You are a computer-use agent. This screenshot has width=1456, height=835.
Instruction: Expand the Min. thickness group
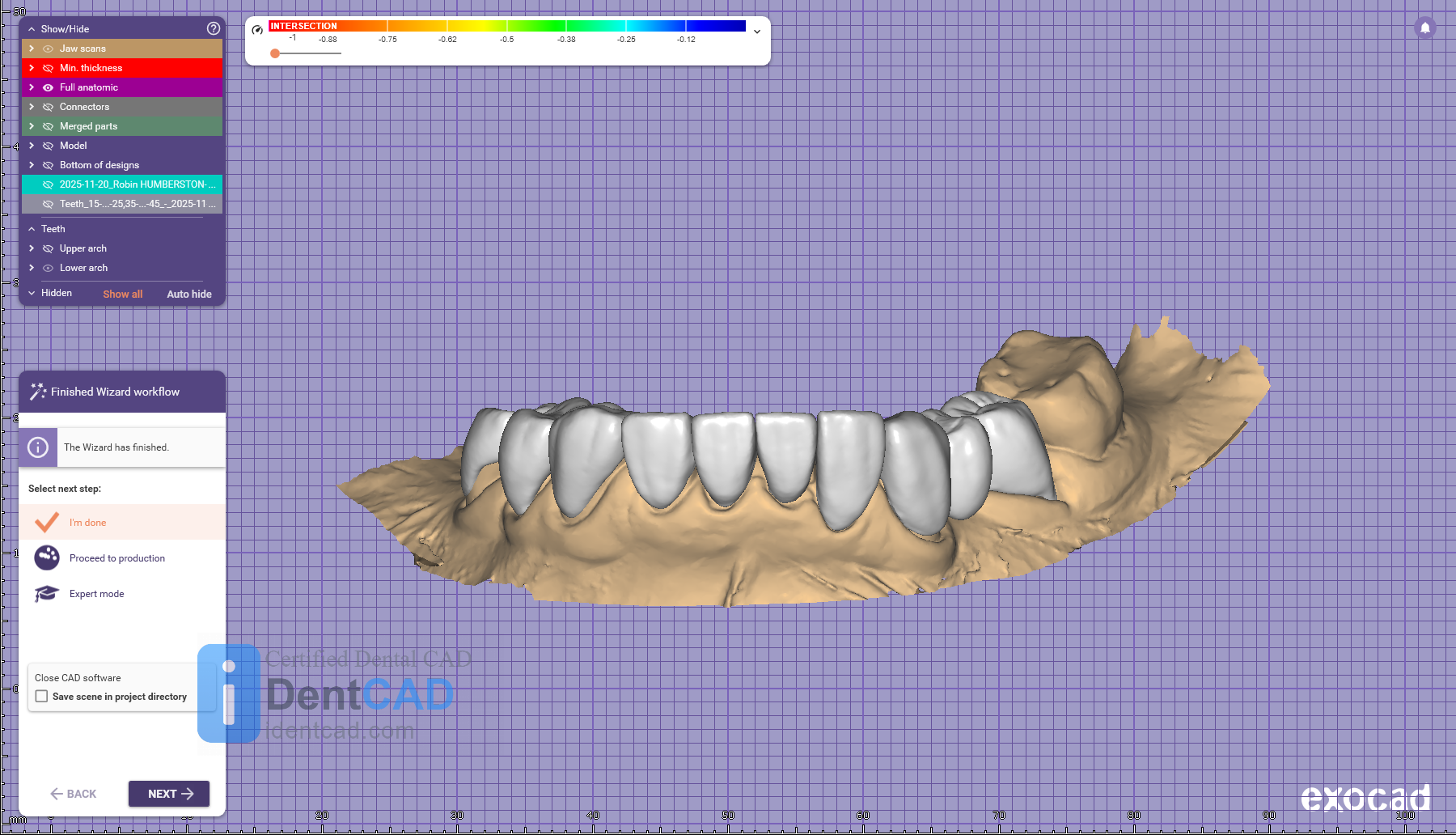tap(32, 68)
